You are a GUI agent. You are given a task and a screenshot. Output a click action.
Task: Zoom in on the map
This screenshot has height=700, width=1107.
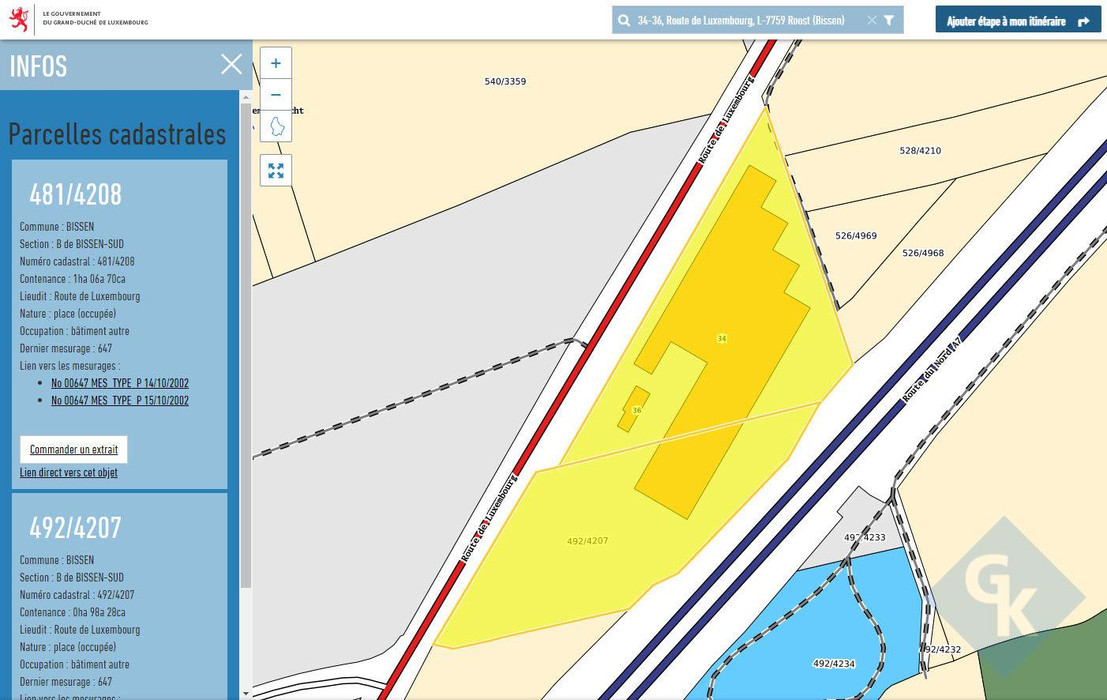click(x=276, y=63)
